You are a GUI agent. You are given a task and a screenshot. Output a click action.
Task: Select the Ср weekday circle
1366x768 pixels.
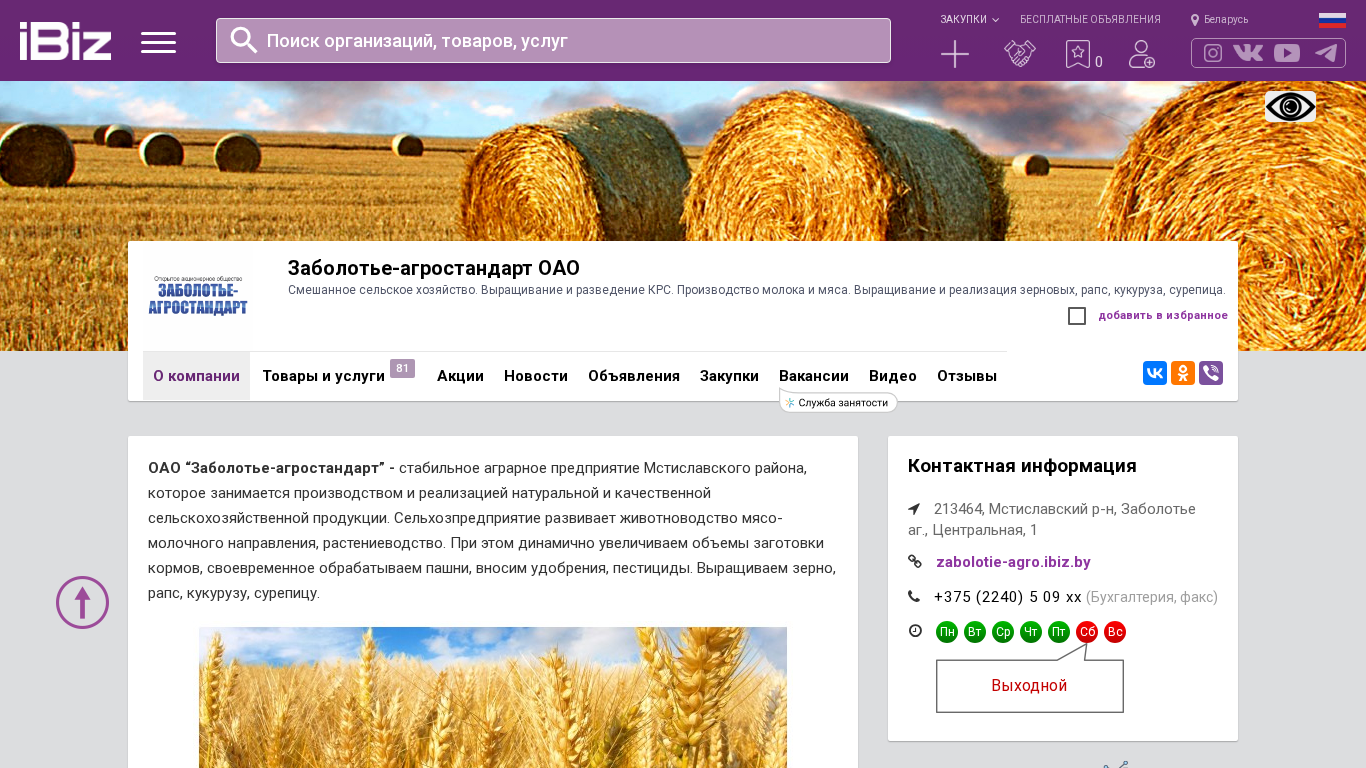pos(1003,632)
